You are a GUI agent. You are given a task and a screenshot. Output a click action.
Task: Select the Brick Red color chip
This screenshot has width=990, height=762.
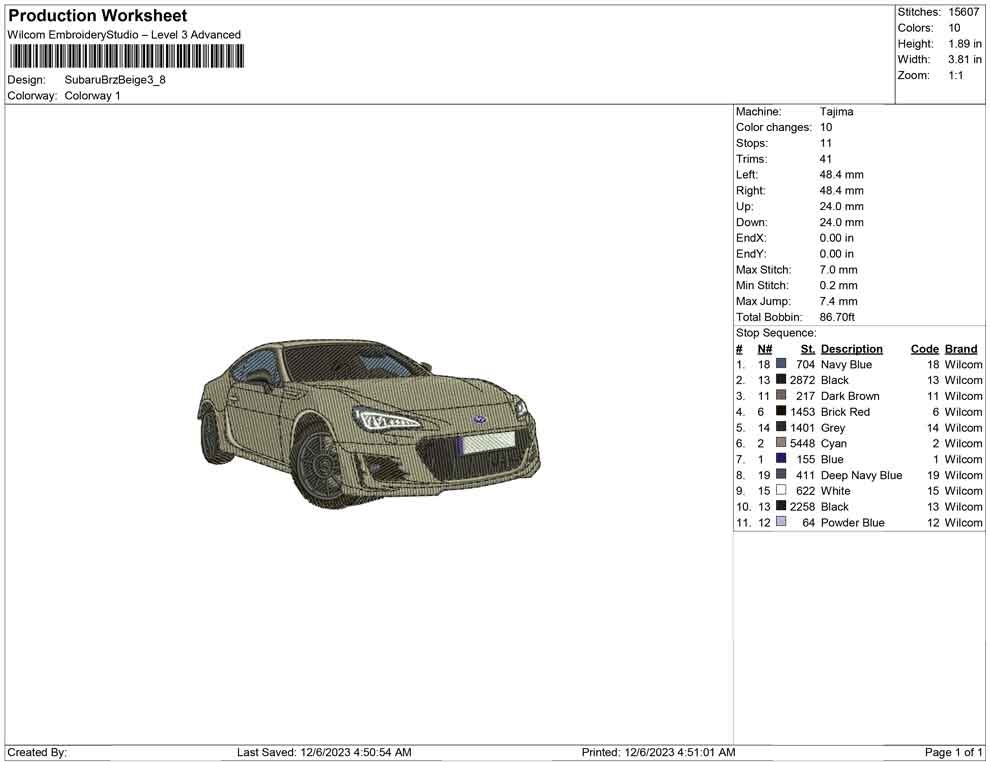pos(779,411)
